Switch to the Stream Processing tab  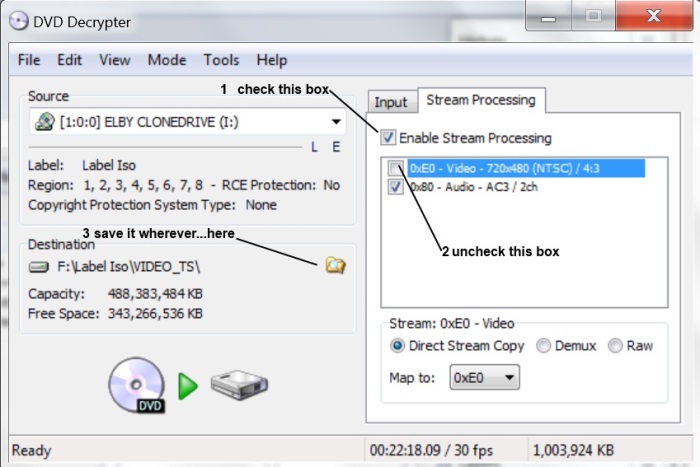pos(481,100)
